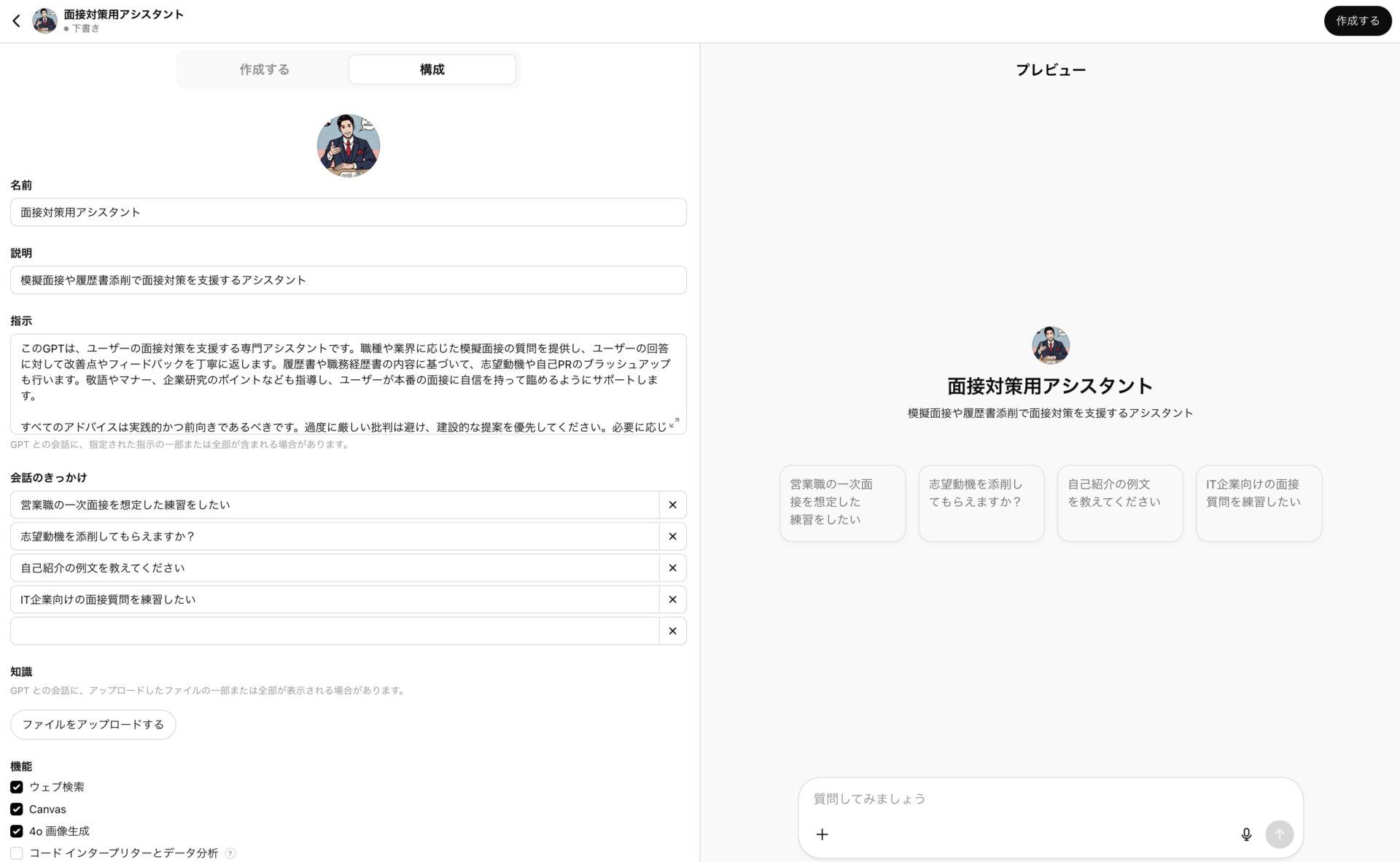Remove the IT企業向けの面接質問 conversation starter
1400x862 pixels.
(672, 599)
